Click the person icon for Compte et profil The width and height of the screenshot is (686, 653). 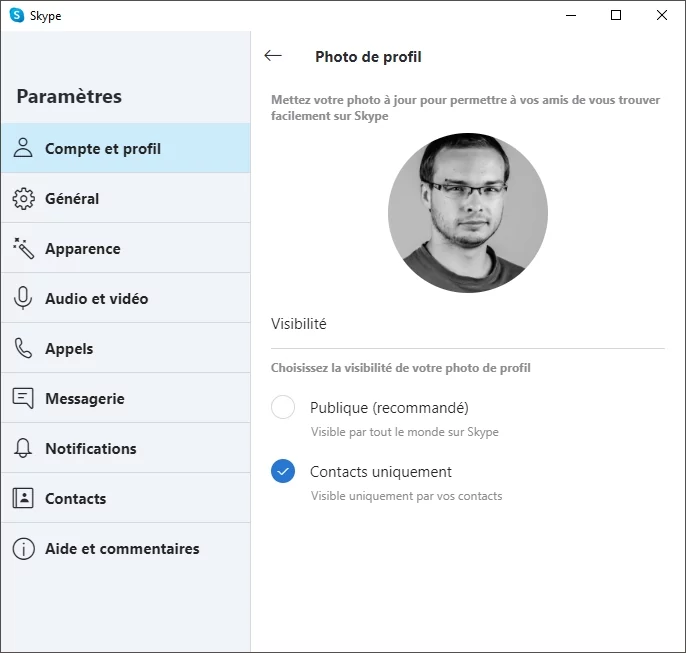pos(23,148)
